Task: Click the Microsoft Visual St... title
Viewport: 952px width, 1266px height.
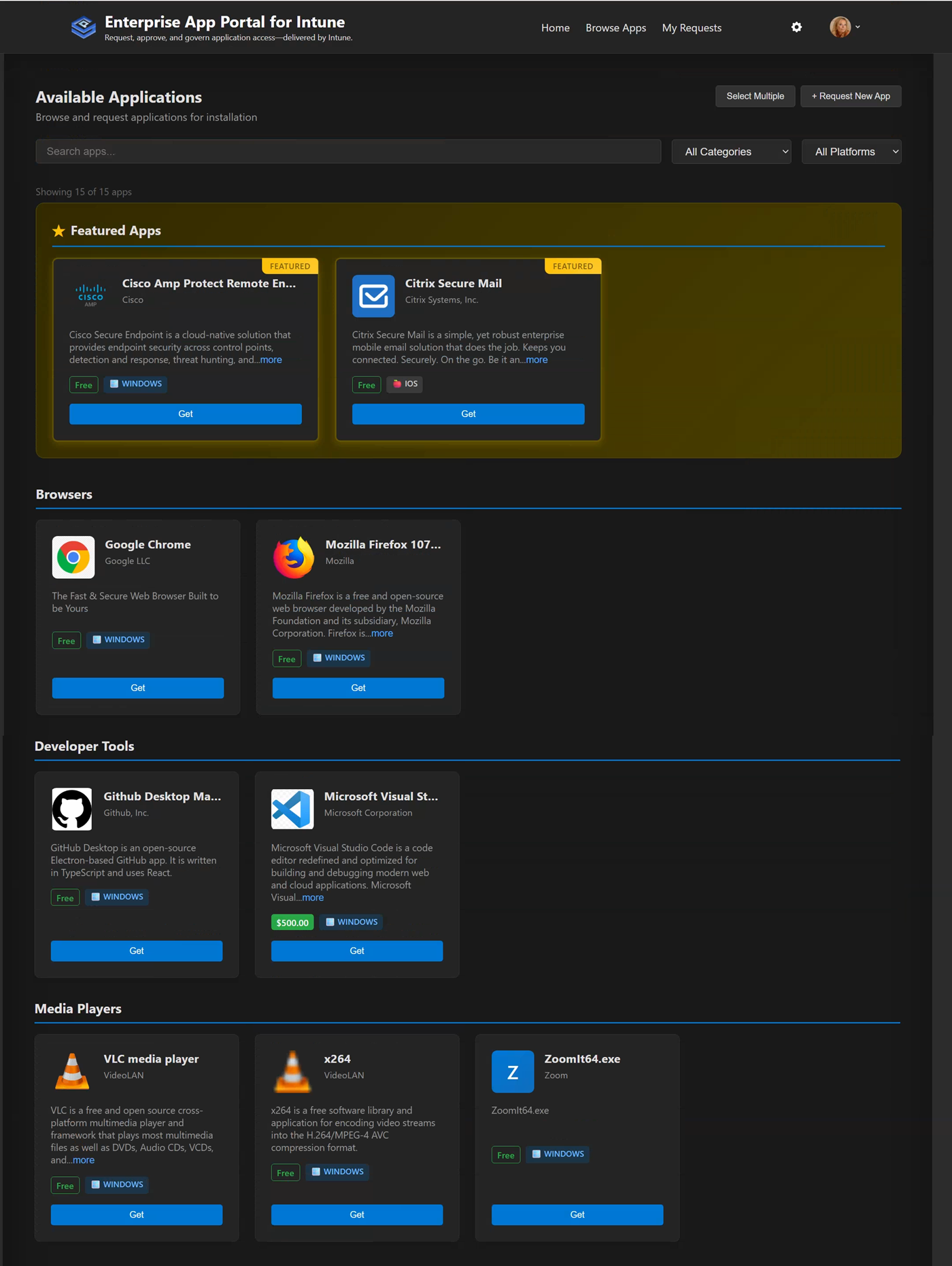Action: point(381,796)
